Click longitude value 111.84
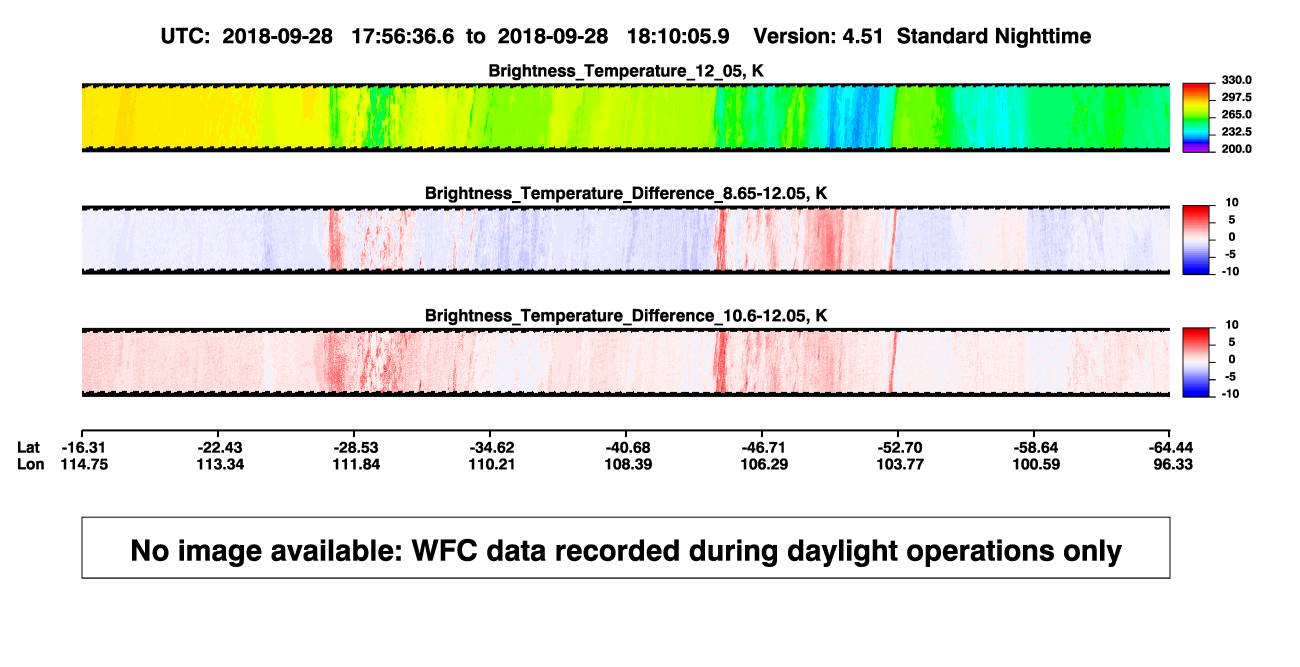1300x667 pixels. [358, 464]
